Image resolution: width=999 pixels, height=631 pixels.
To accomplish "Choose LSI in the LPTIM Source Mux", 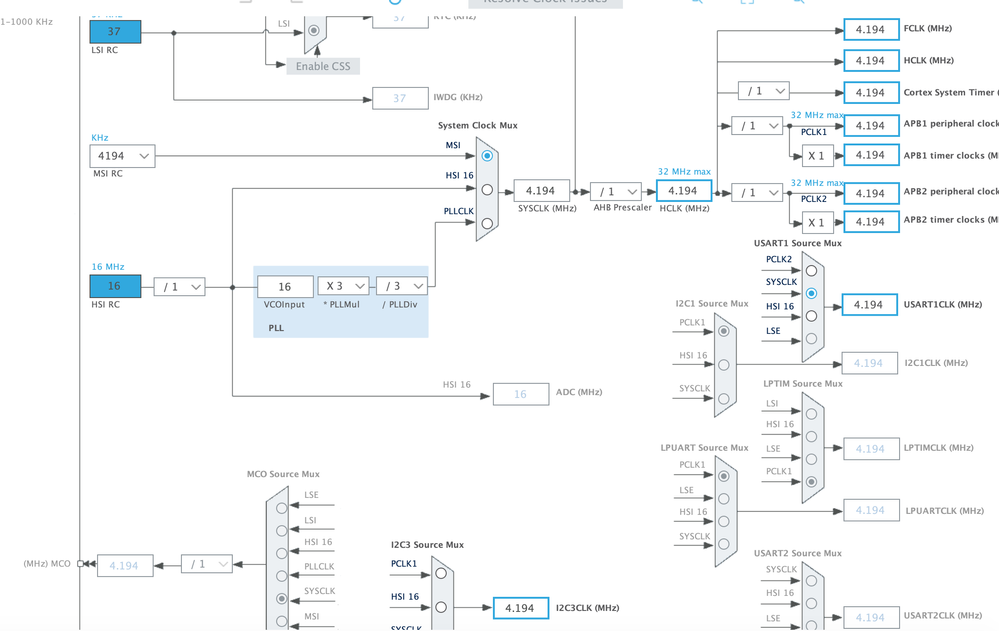I will 811,414.
